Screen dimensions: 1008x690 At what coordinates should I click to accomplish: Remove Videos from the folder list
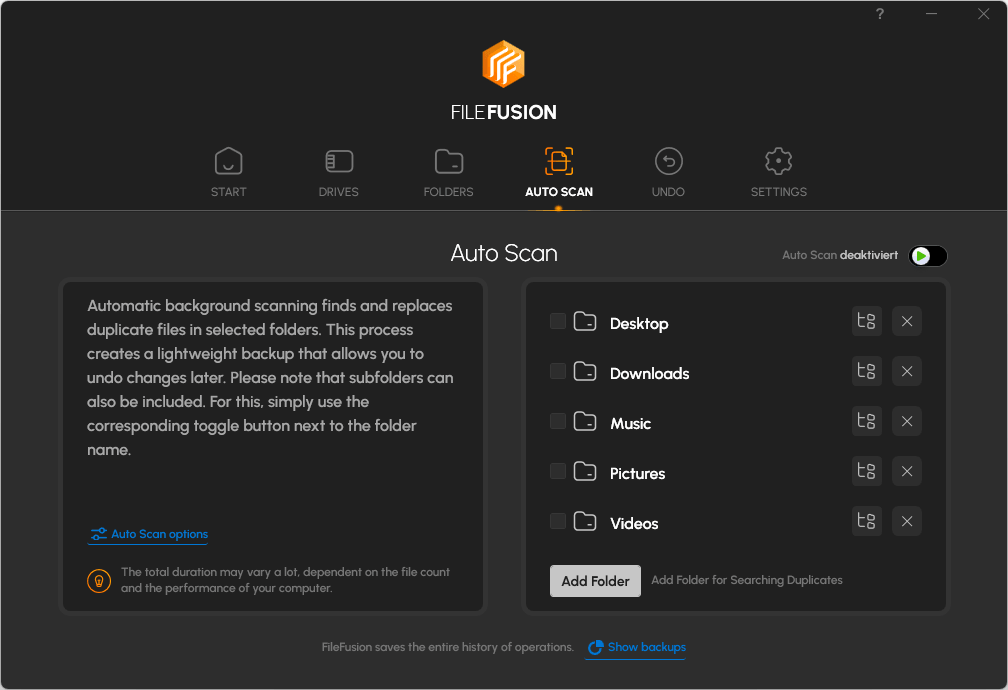(x=906, y=521)
